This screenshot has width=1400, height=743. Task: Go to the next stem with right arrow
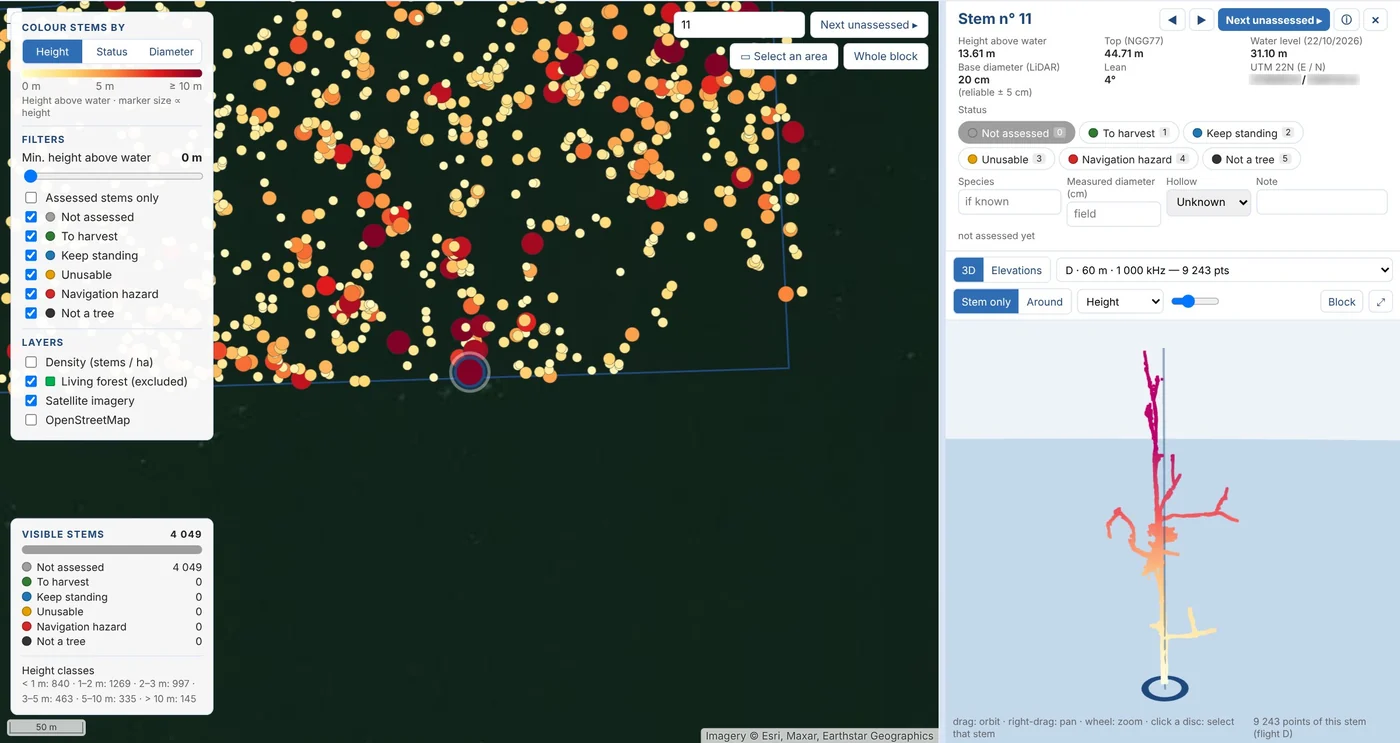click(1202, 20)
